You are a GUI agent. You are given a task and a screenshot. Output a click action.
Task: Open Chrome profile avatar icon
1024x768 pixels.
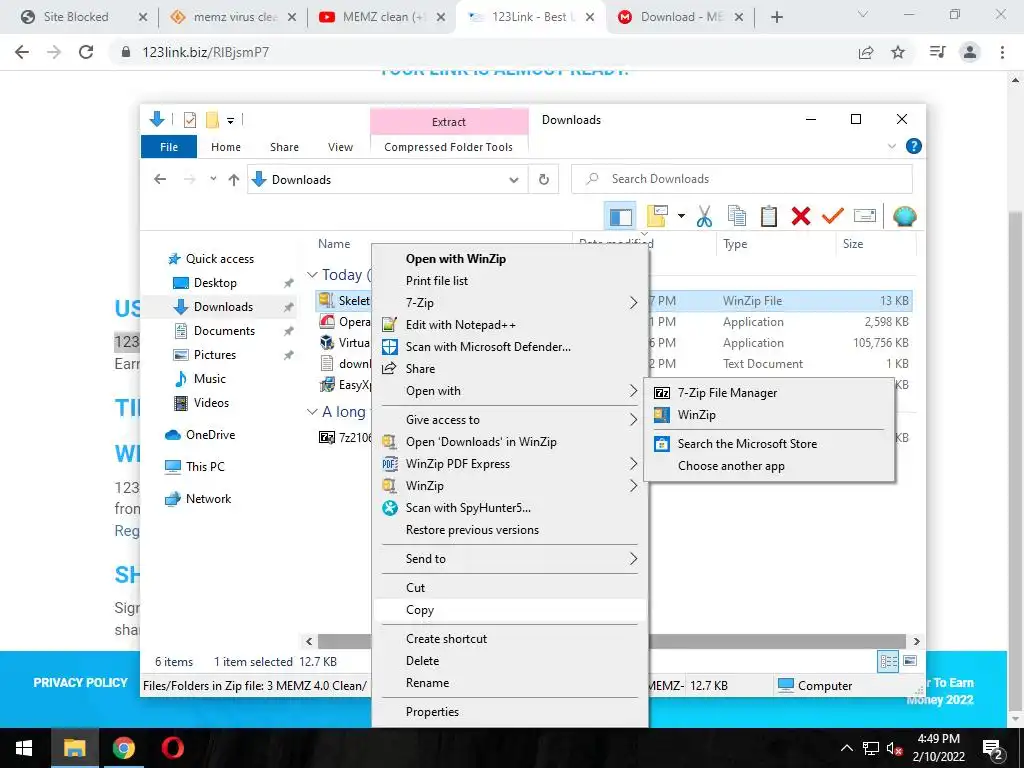970,52
